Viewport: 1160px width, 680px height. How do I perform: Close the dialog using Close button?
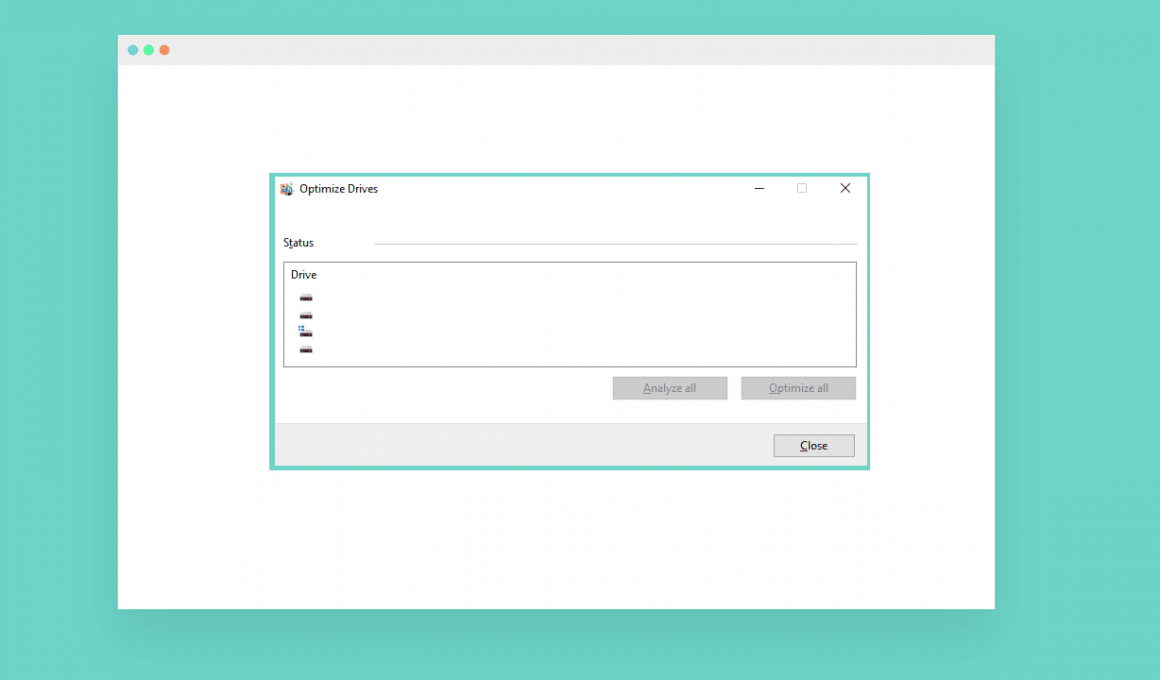pyautogui.click(x=814, y=445)
